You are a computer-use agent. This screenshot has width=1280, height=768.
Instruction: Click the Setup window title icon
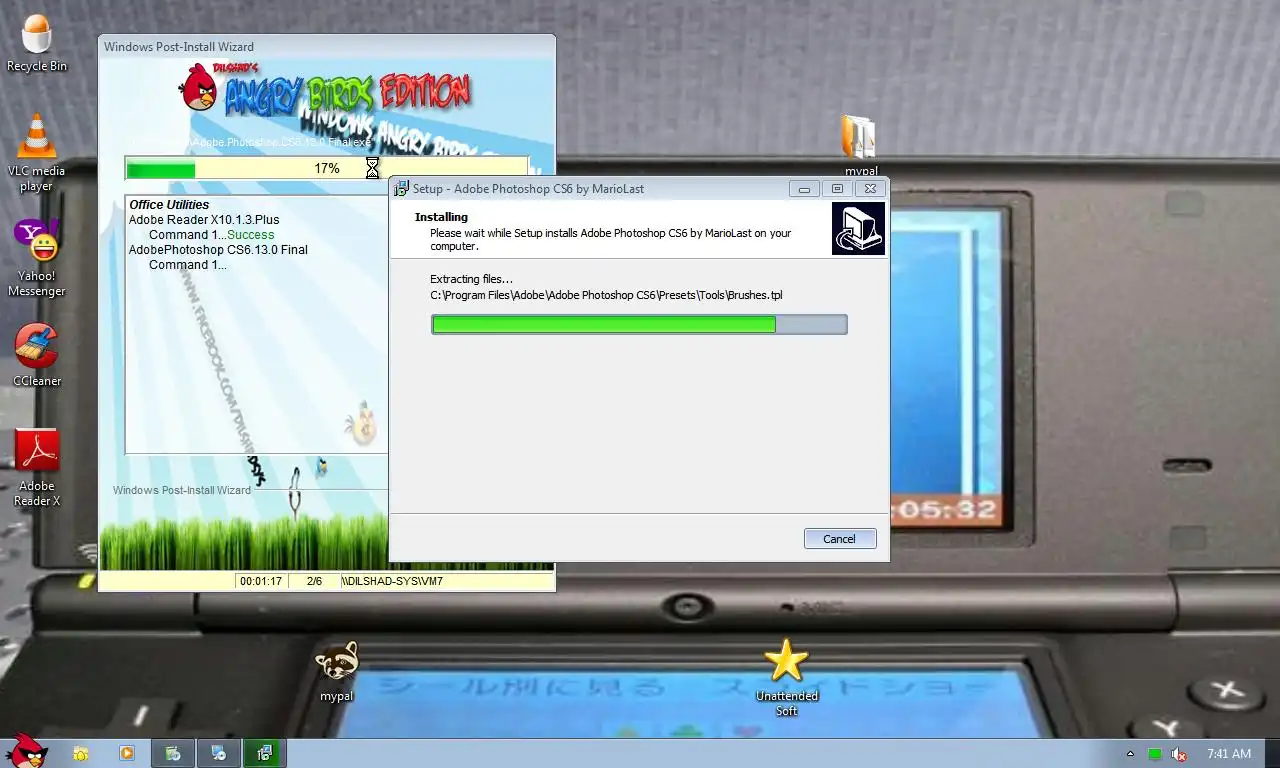(x=401, y=188)
